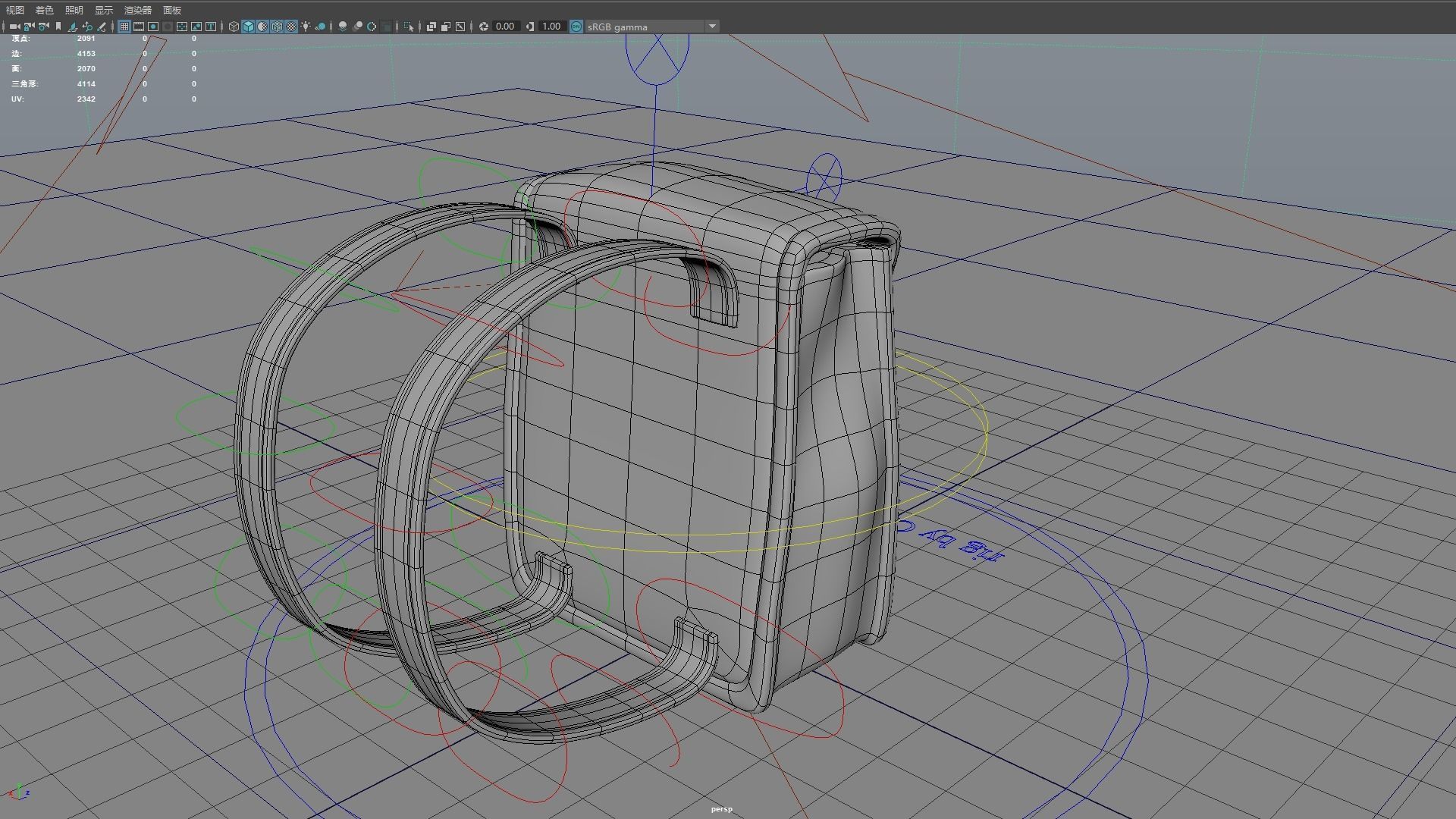1456x819 pixels.
Task: Click the exposure reset icon
Action: 484,27
